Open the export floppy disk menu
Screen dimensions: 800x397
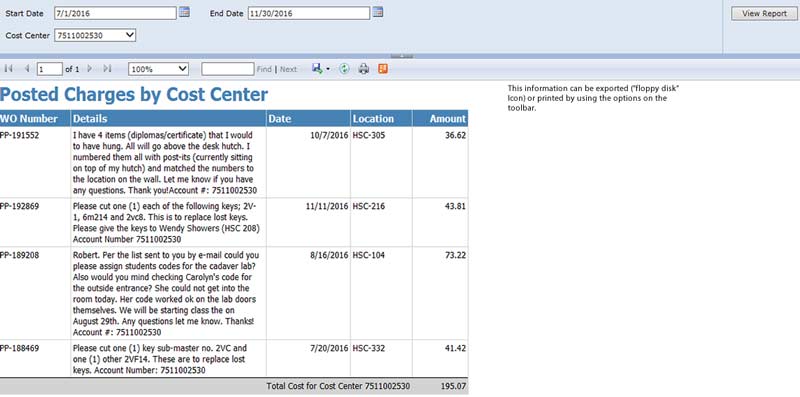point(320,69)
